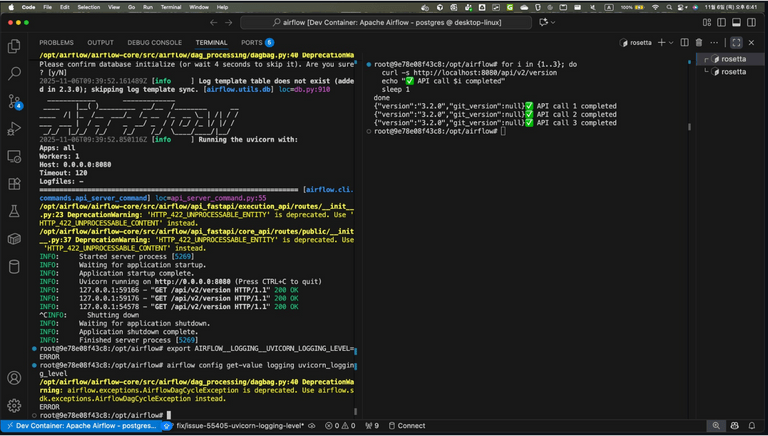Open the Testing flask icon
Screen dimensions: 768x436
pyautogui.click(x=14, y=212)
